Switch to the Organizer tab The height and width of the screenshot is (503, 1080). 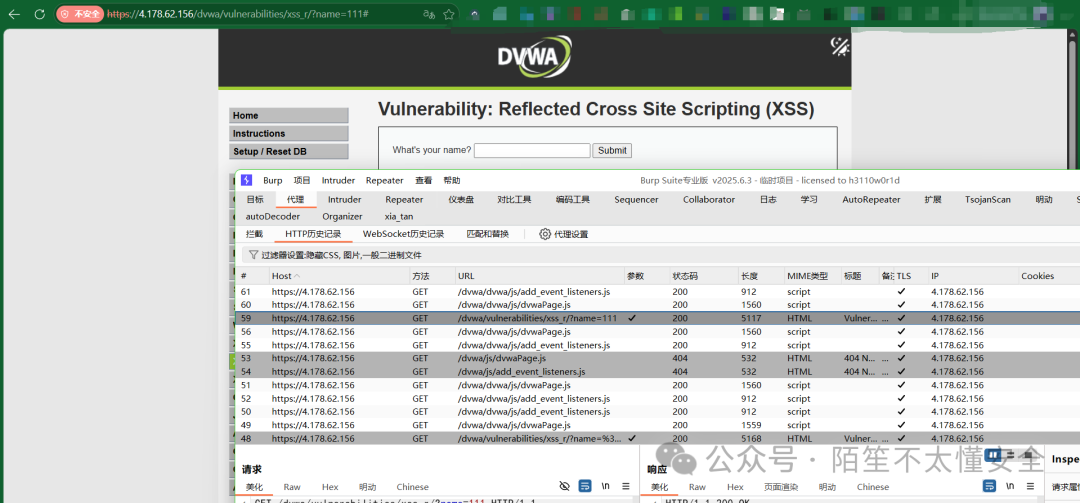pyautogui.click(x=342, y=216)
